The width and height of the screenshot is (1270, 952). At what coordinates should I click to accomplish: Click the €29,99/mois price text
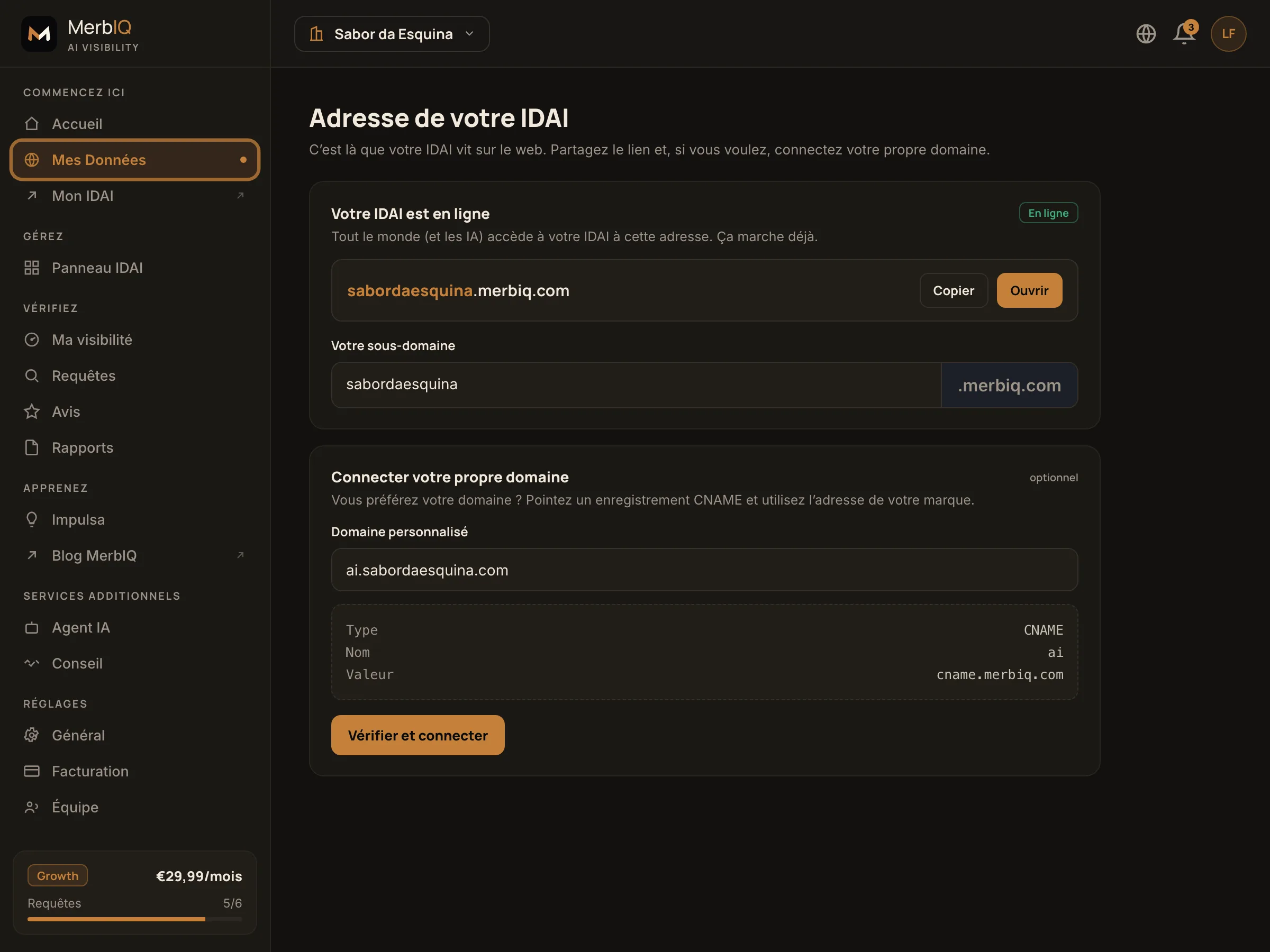(x=198, y=876)
